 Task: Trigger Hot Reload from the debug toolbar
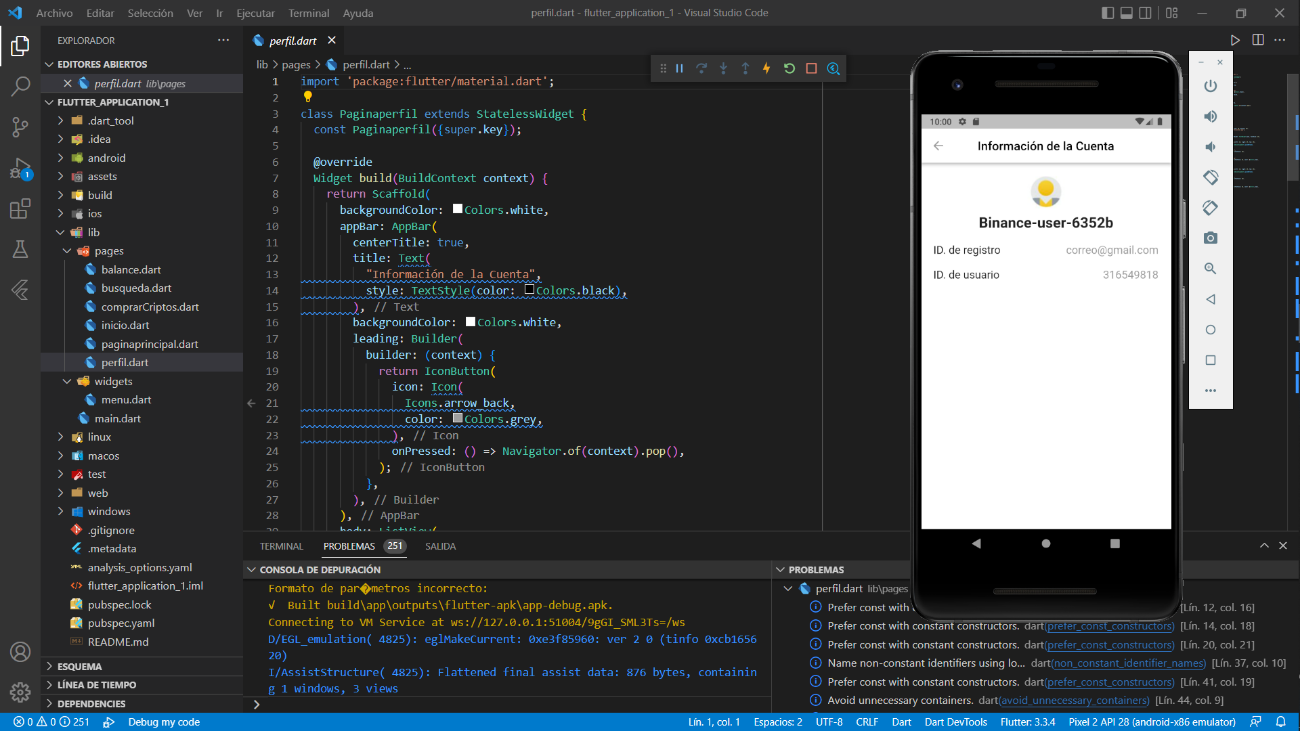point(766,68)
